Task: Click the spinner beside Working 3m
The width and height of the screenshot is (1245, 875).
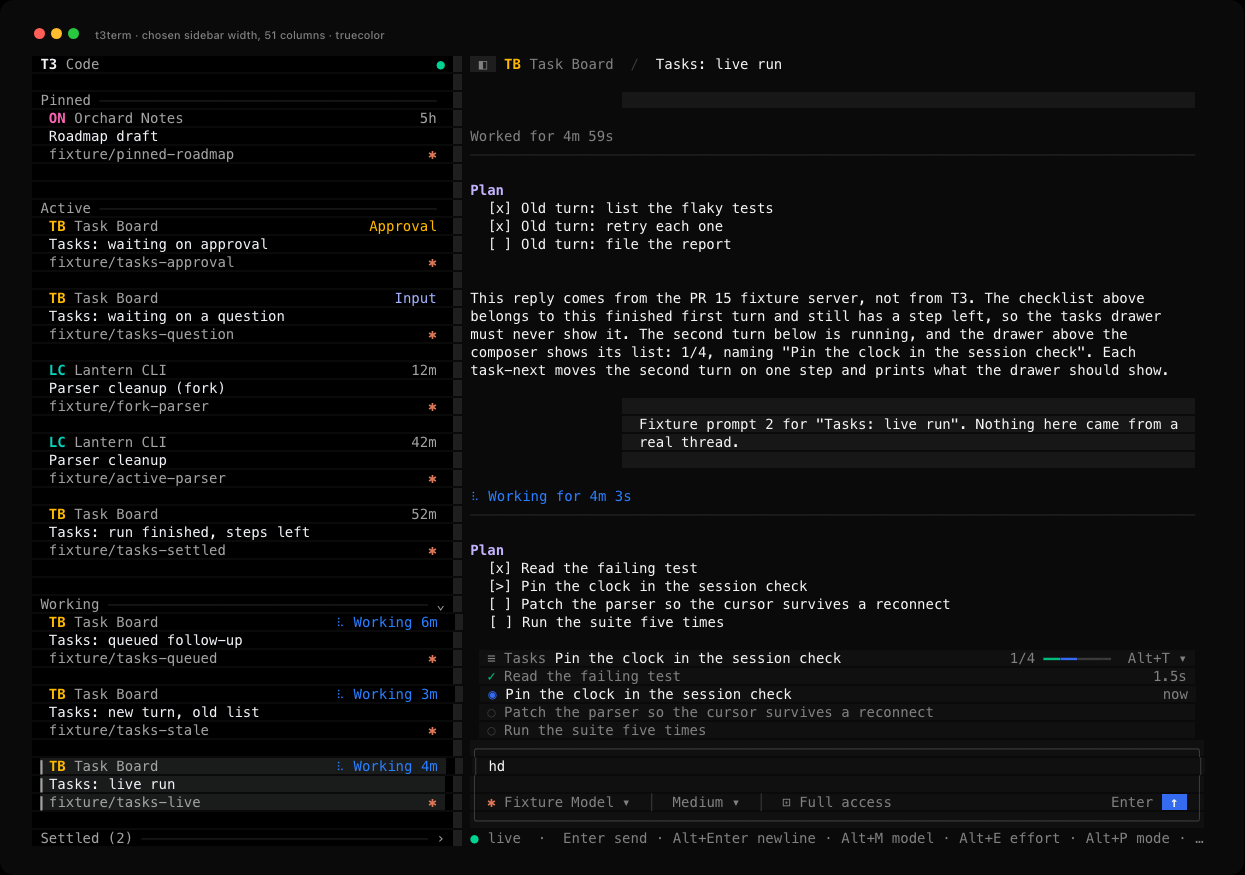Action: pos(340,694)
